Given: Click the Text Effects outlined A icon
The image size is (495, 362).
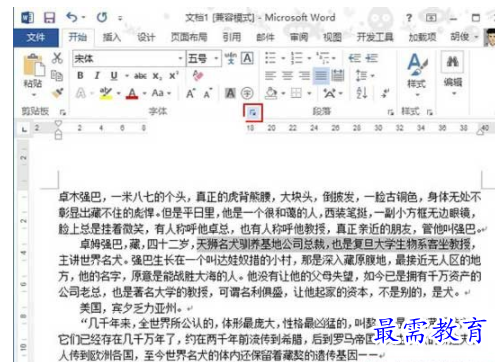Looking at the screenshot, I should click(81, 93).
